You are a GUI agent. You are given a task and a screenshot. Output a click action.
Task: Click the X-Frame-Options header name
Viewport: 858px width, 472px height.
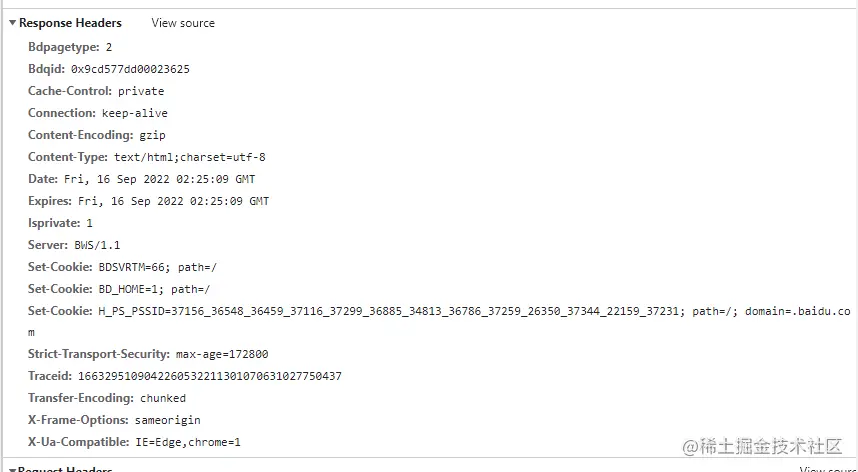pos(78,420)
